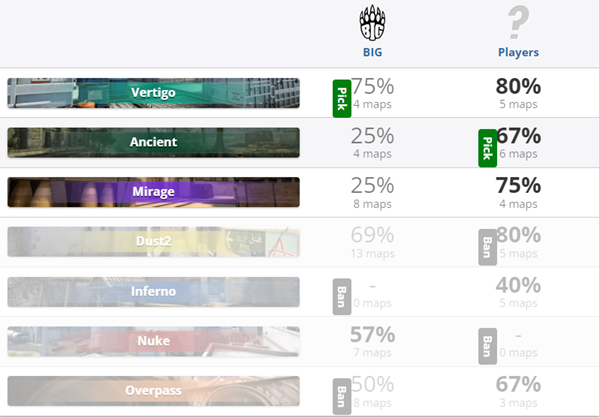Viewport: 600px width, 418px height.
Task: Click the question mark Players team icon
Action: pos(518,22)
